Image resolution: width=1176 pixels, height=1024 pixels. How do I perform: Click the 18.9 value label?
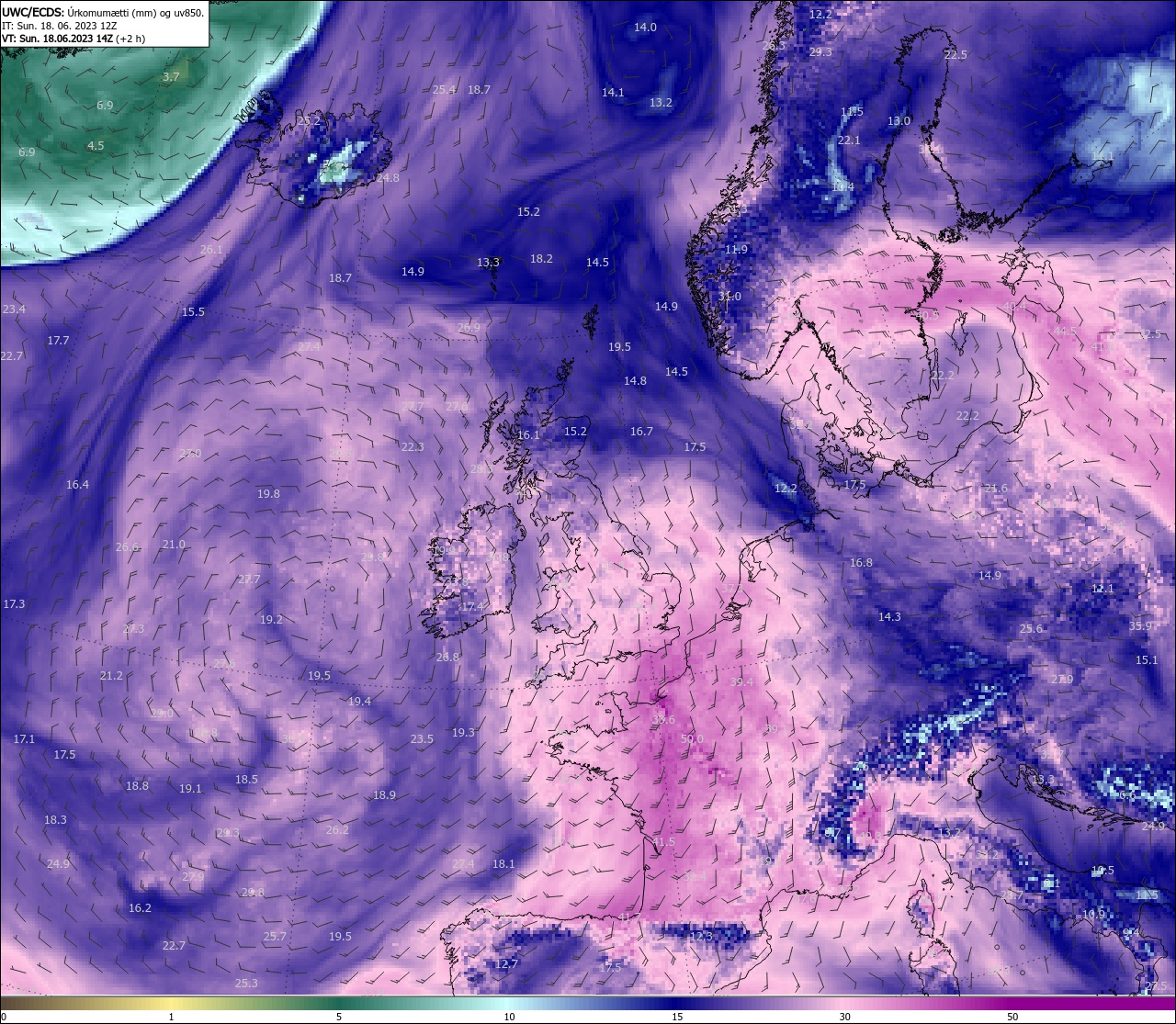(x=384, y=795)
